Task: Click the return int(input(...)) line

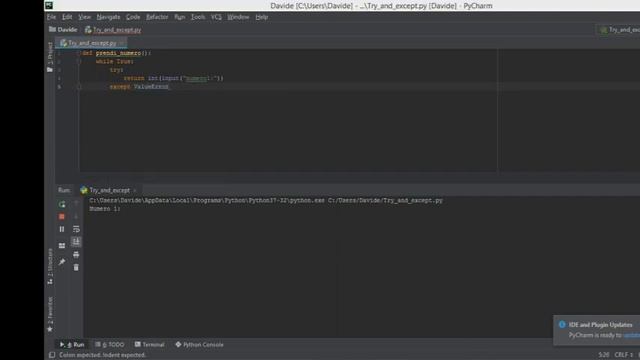Action: click(173, 78)
